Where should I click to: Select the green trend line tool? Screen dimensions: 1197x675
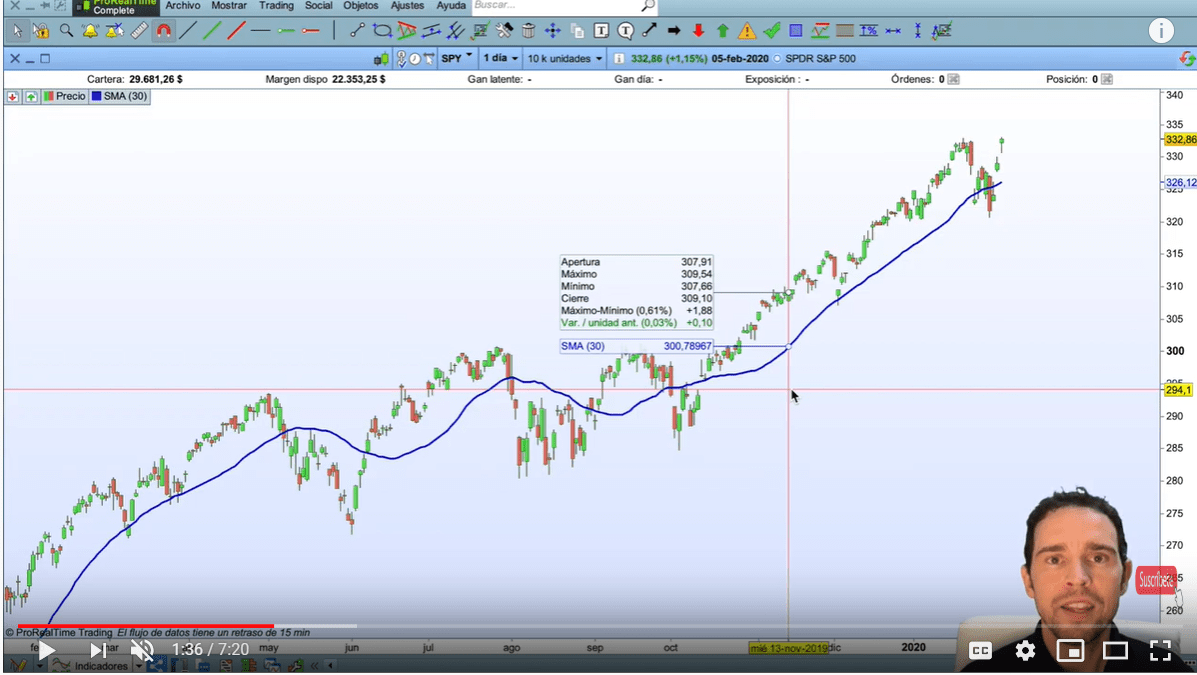click(212, 31)
